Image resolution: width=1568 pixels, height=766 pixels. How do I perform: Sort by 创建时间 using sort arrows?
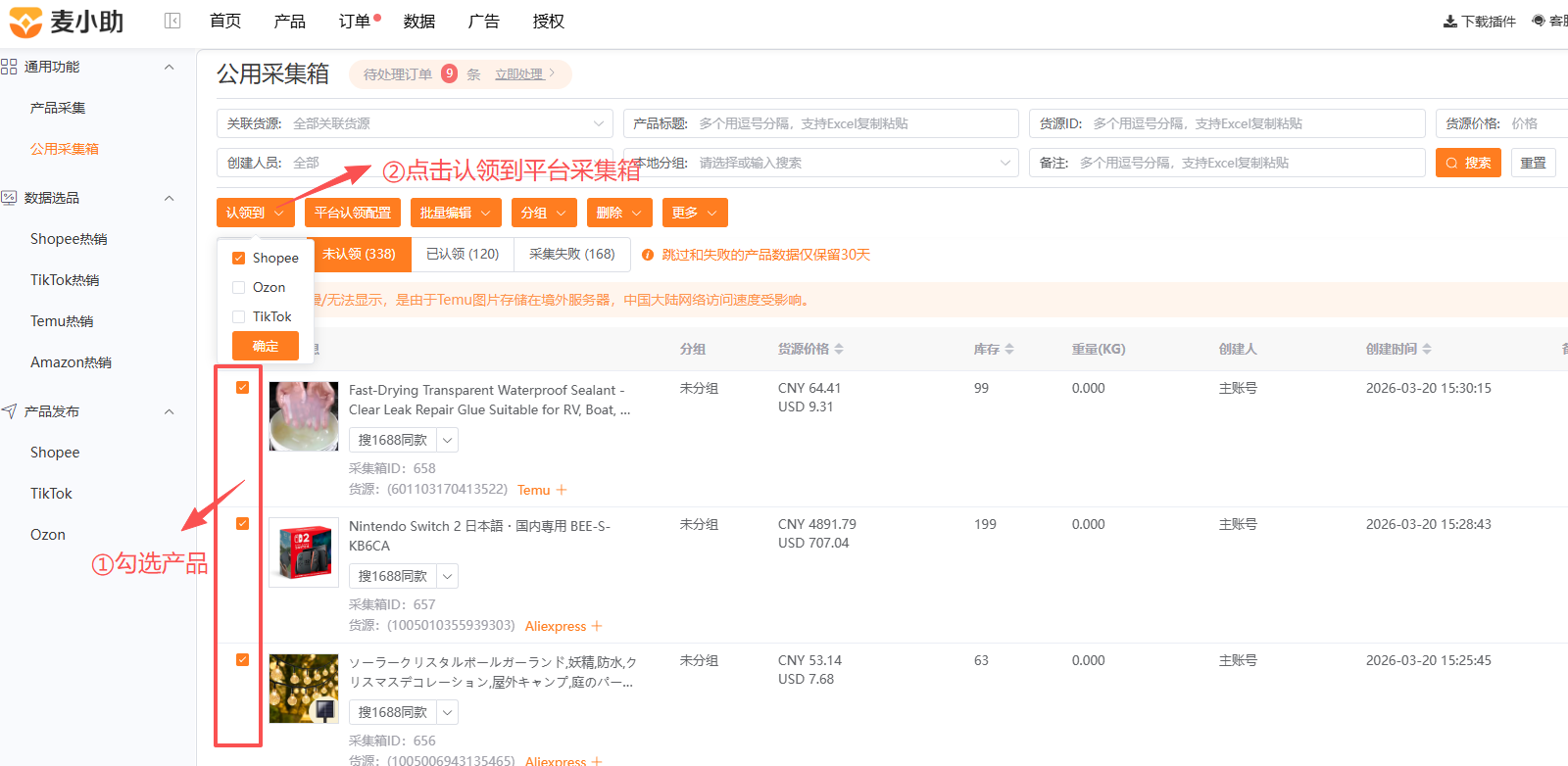[1427, 349]
